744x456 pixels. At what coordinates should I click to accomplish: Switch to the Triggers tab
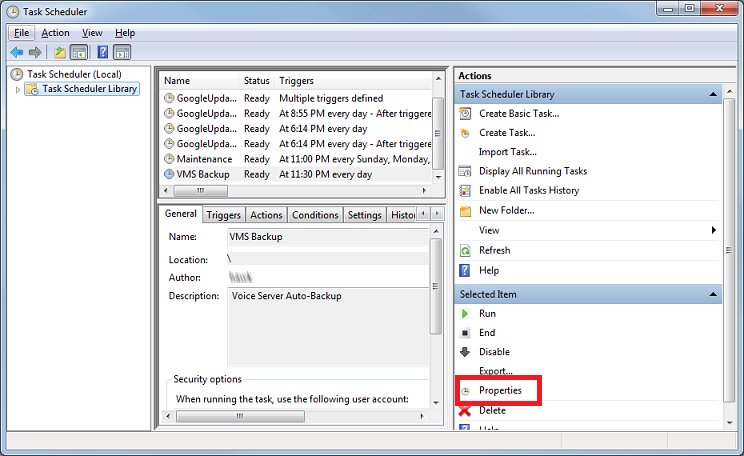pos(223,215)
